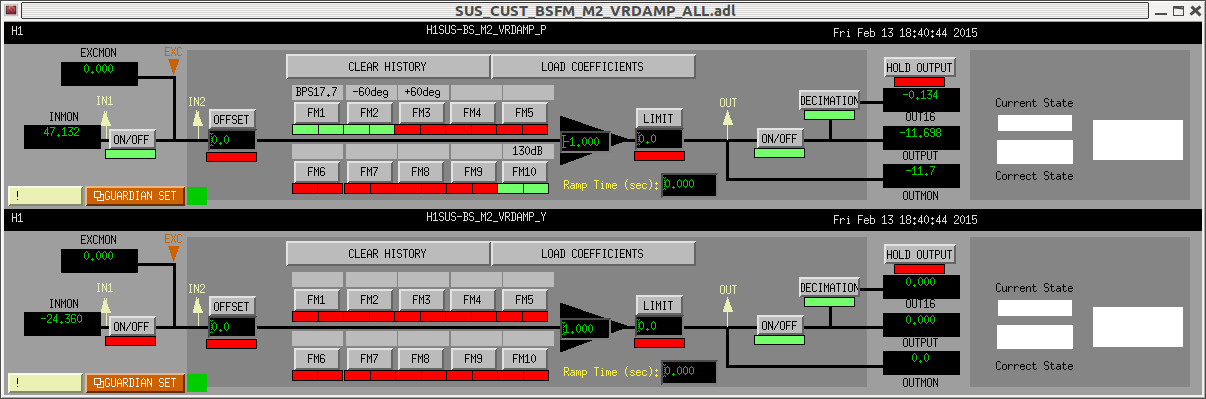This screenshot has height=399, width=1206.
Task: Toggle FM3 filter in VRDAMP_P panel
Action: [x=421, y=112]
